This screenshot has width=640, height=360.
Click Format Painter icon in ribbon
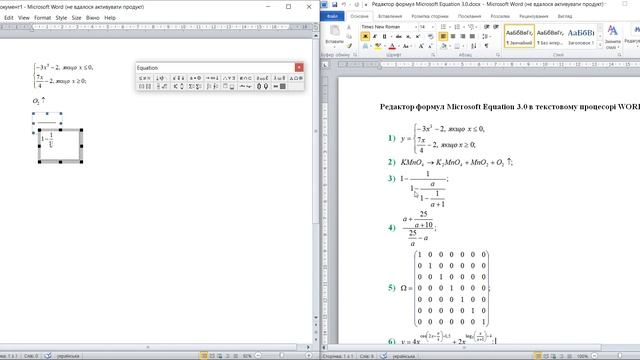click(x=349, y=45)
